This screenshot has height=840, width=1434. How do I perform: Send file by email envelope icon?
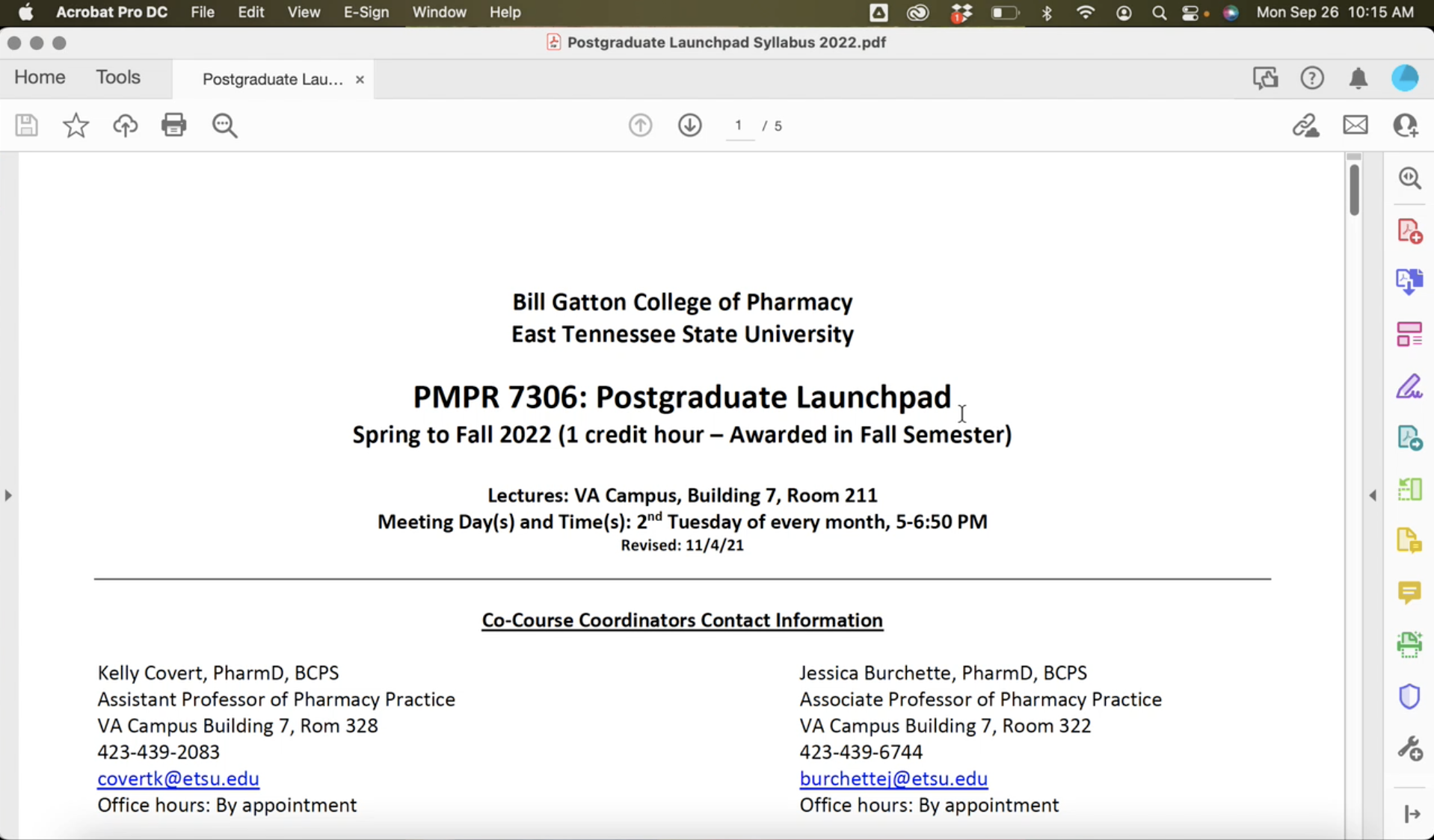1355,125
